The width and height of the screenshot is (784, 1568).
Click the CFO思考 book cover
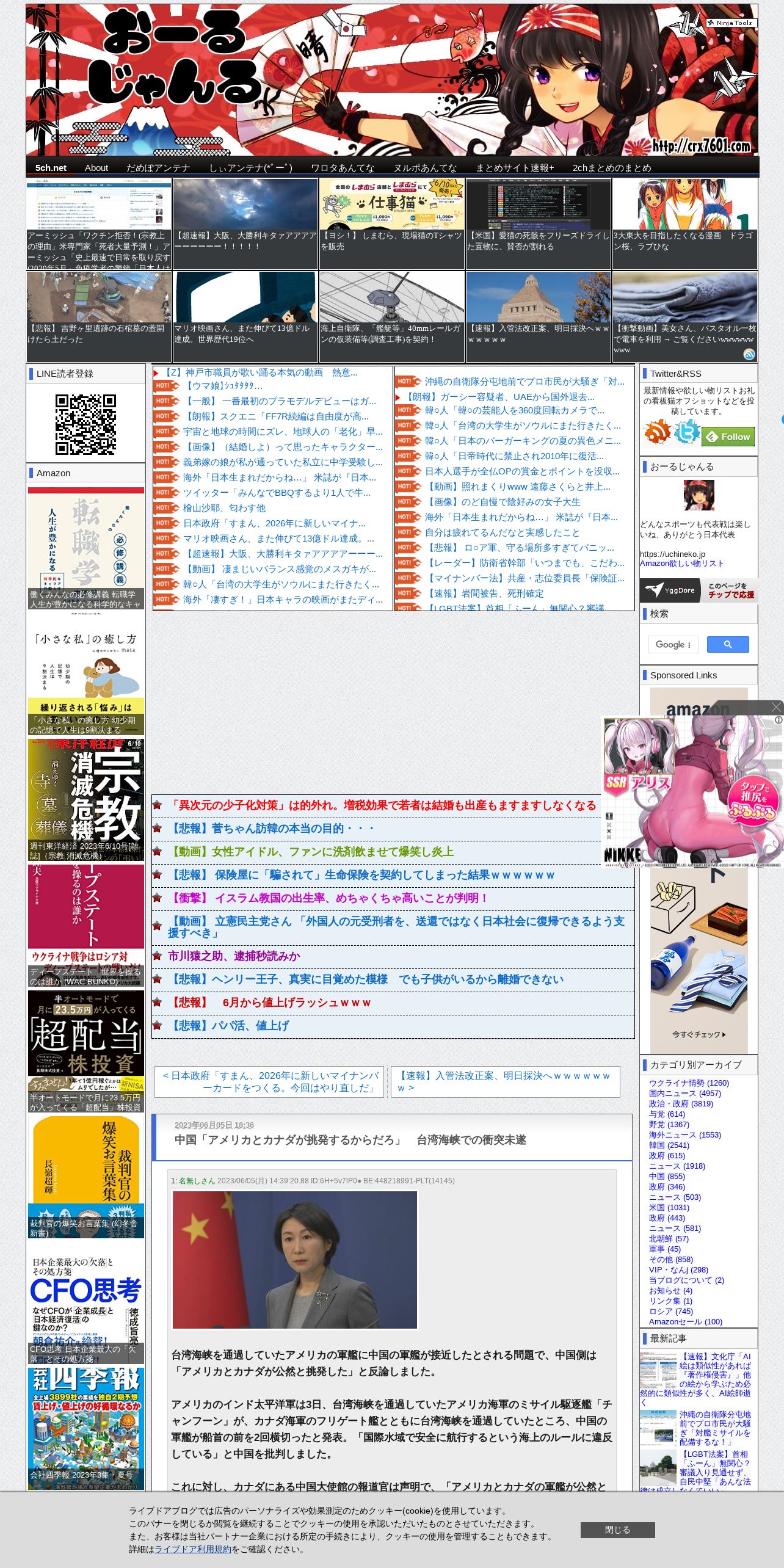tap(86, 1302)
